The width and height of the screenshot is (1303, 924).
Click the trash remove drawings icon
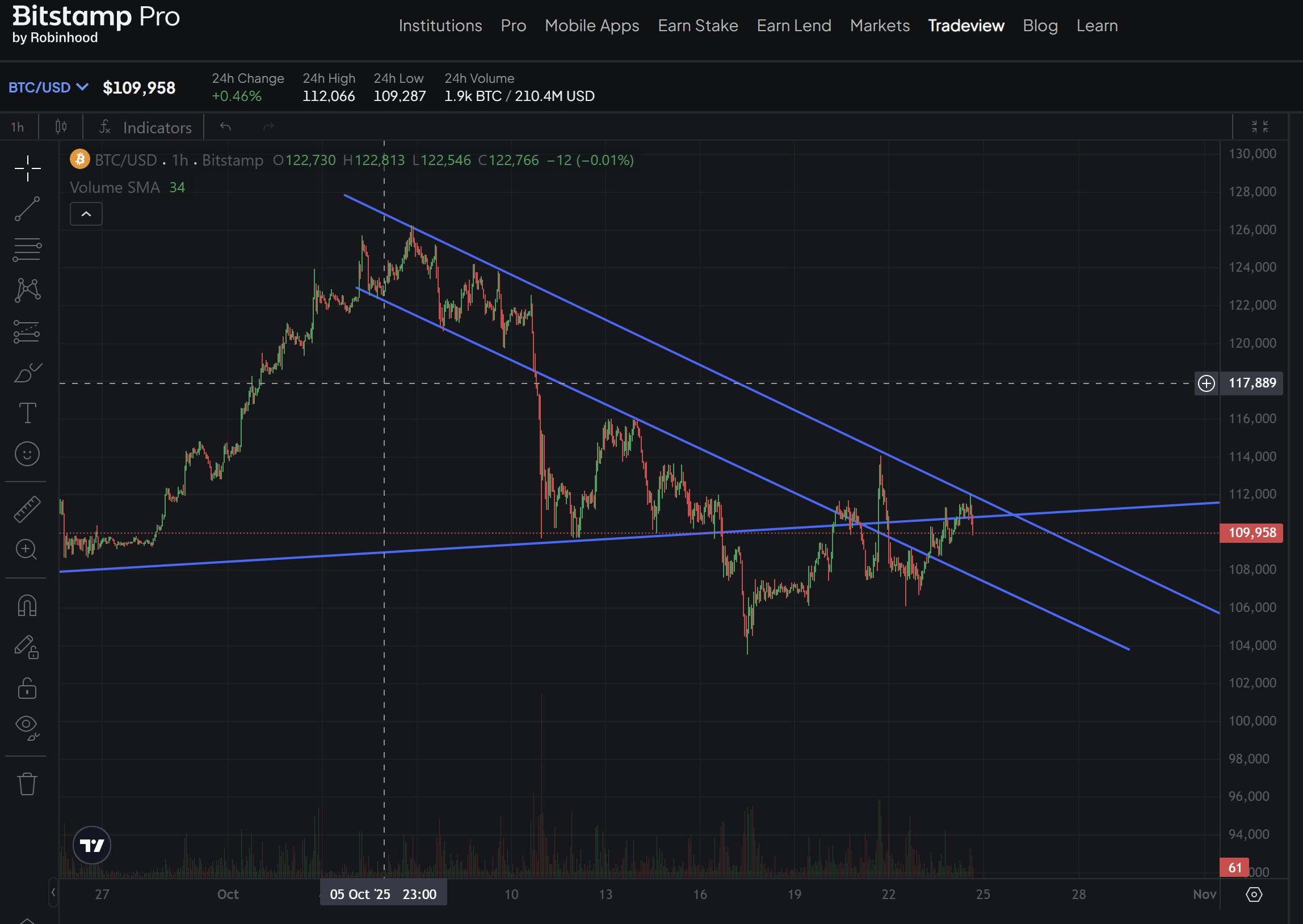[27, 784]
